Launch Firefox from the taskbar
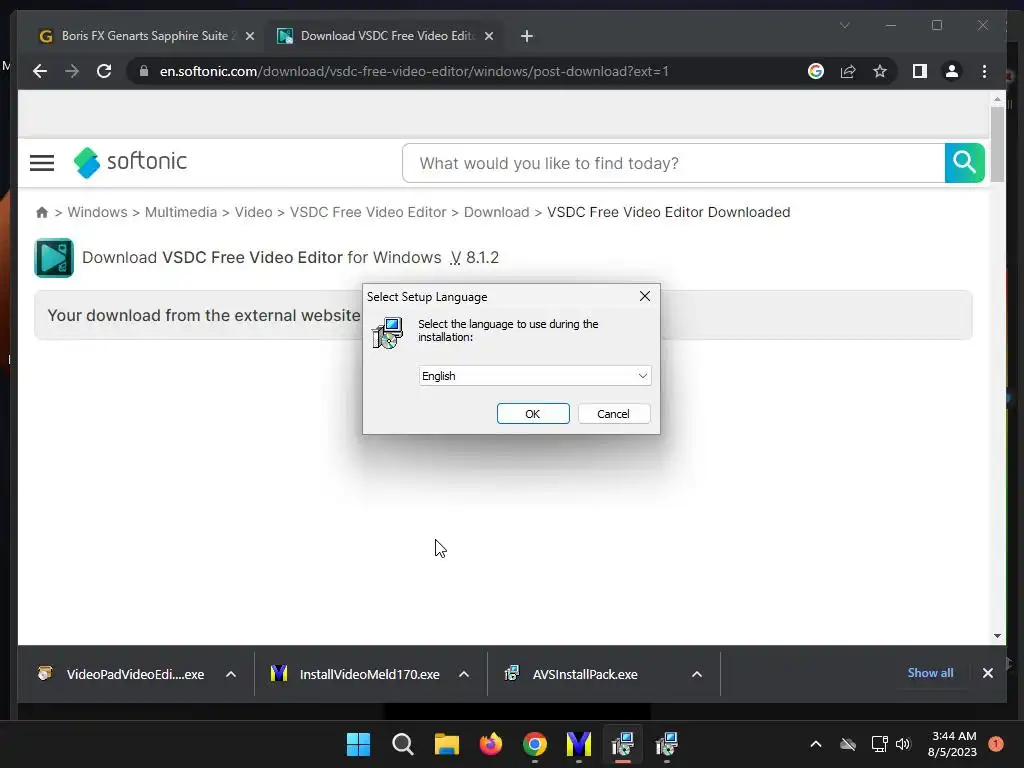1024x768 pixels. pyautogui.click(x=490, y=744)
